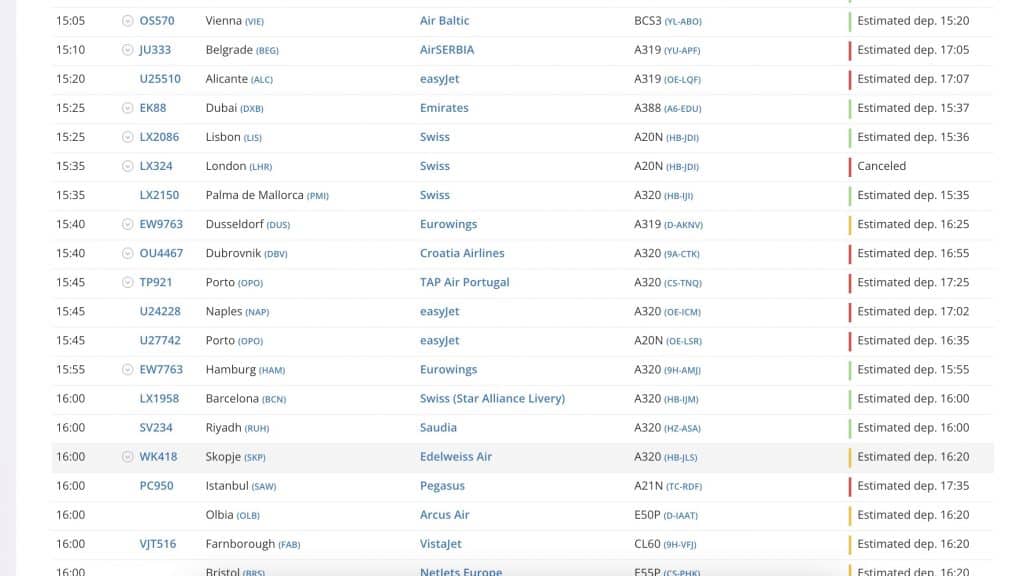Open flight PC950 details
The width and height of the screenshot is (1024, 576).
pos(156,486)
